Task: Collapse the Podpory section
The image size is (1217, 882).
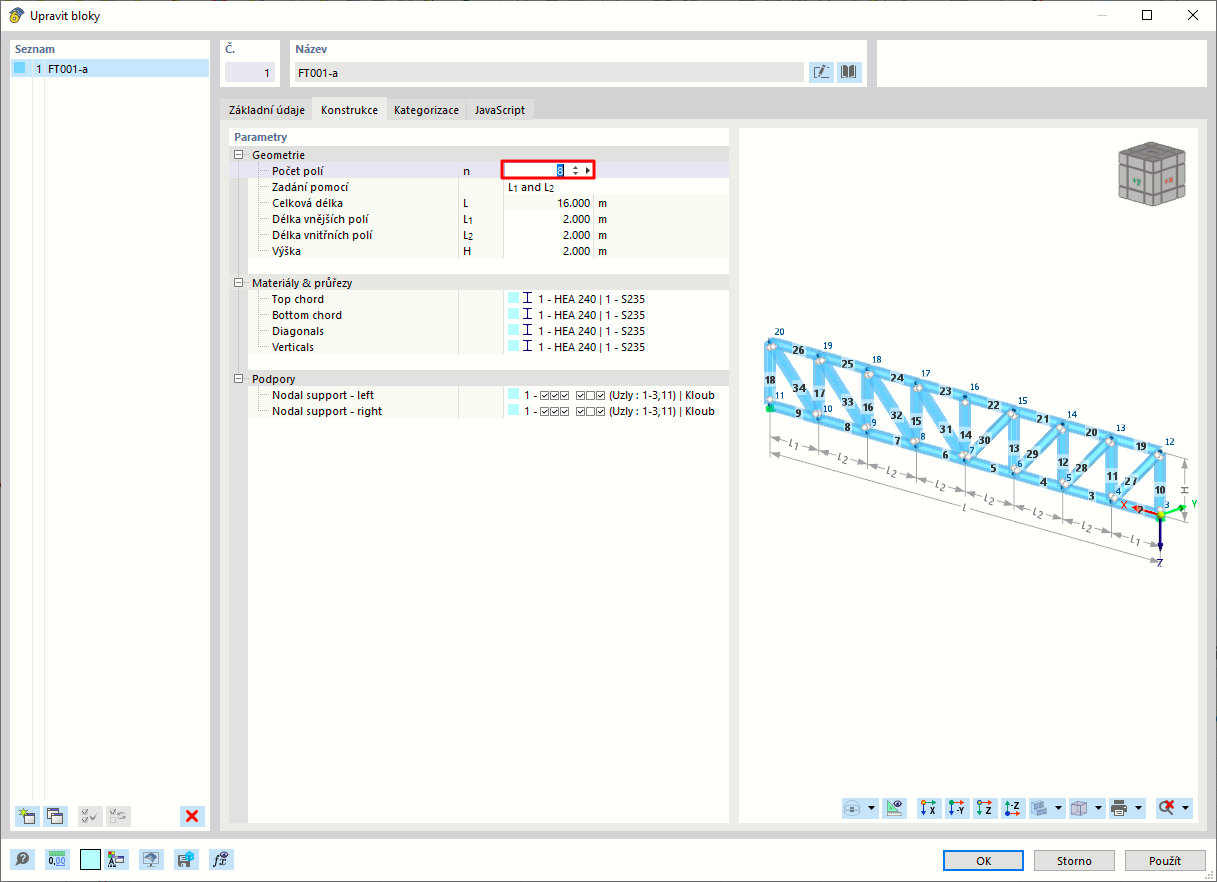Action: coord(238,379)
